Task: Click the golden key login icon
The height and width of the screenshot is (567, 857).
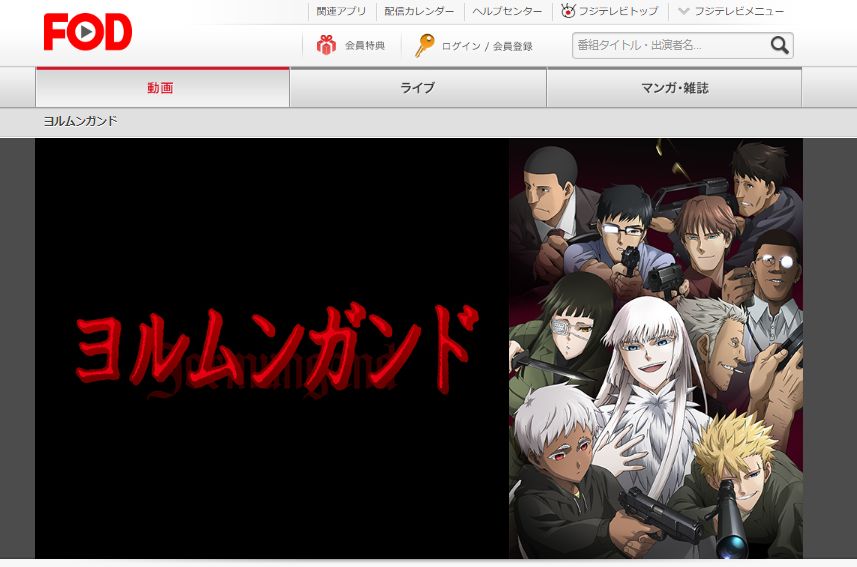Action: pos(424,45)
